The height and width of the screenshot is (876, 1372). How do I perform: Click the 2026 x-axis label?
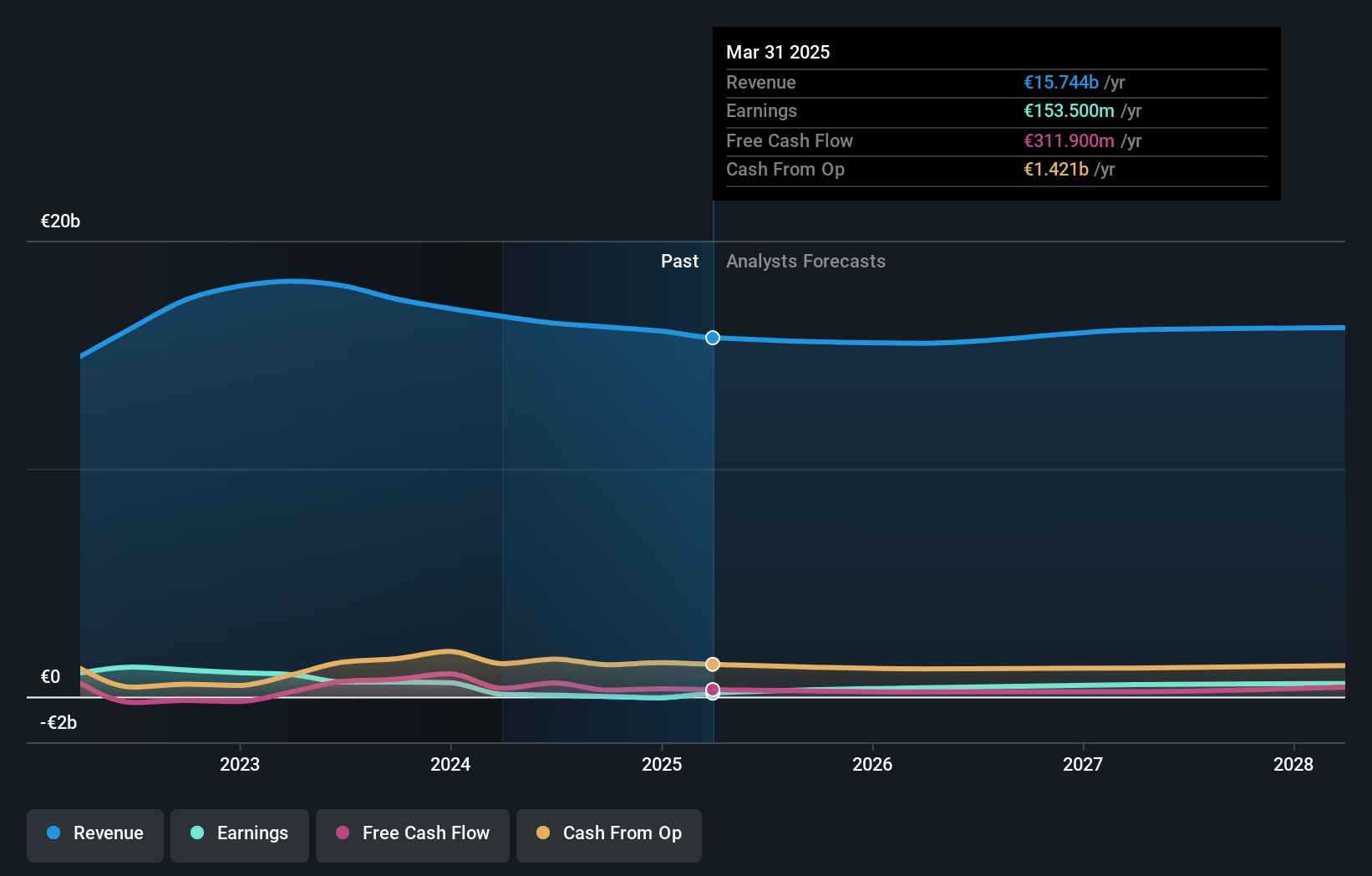point(872,764)
